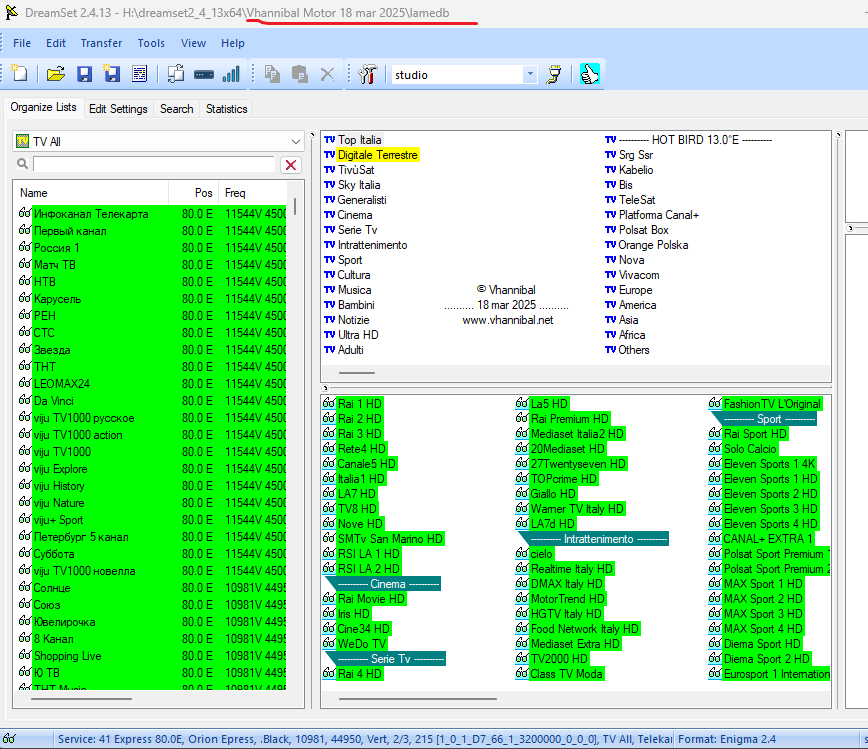This screenshot has height=749, width=868.
Task: Click the transfer/sync files toolbar icon
Action: pos(176,74)
